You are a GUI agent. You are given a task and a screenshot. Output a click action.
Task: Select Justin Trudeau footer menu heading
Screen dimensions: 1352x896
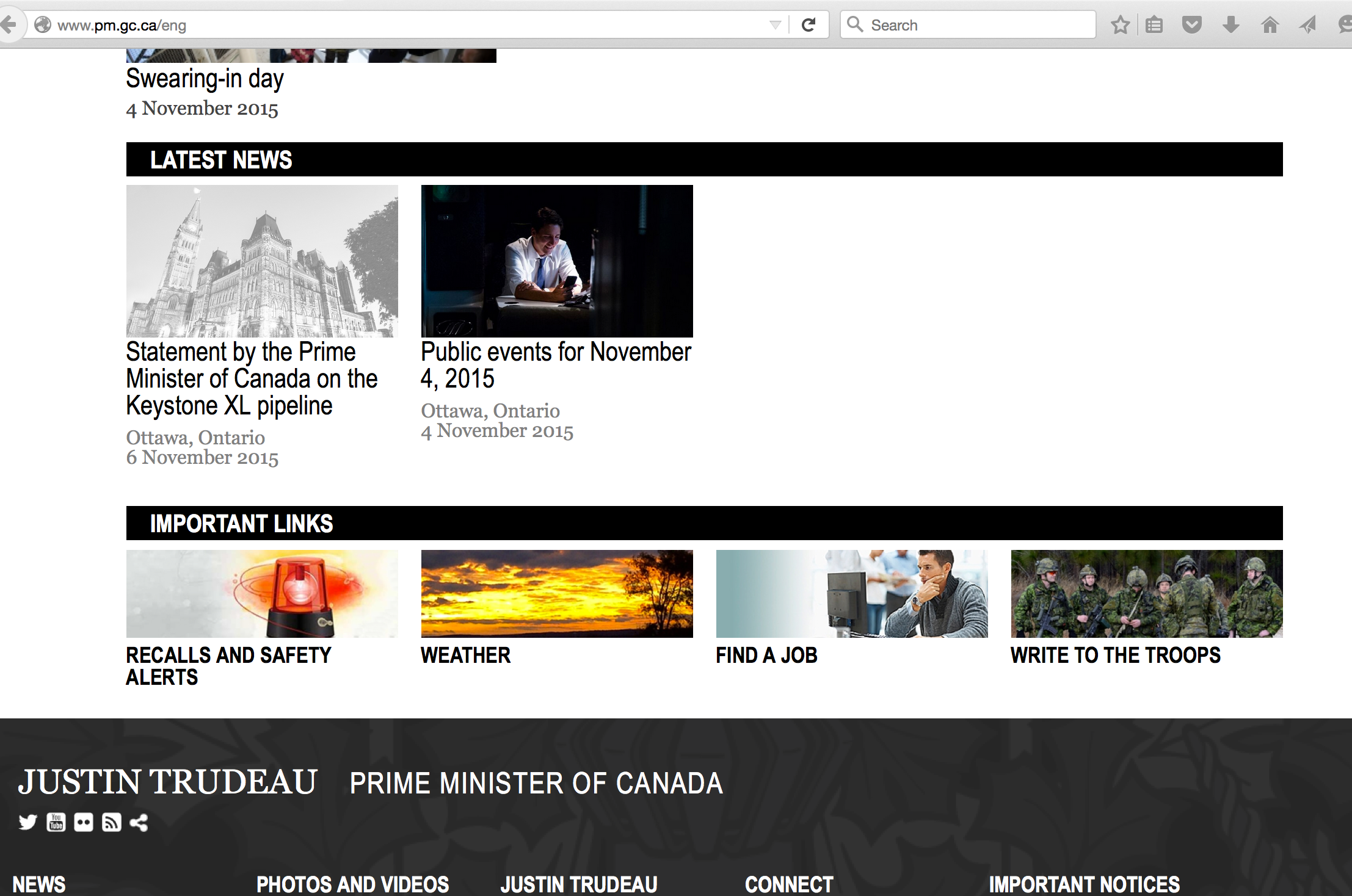click(x=579, y=884)
